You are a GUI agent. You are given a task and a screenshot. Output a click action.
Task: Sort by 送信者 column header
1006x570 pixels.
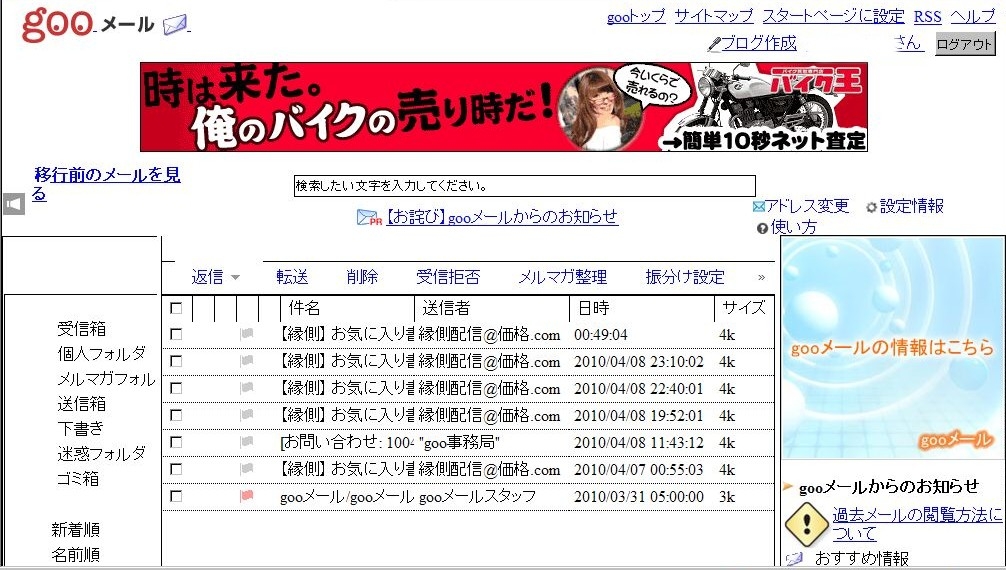point(446,308)
